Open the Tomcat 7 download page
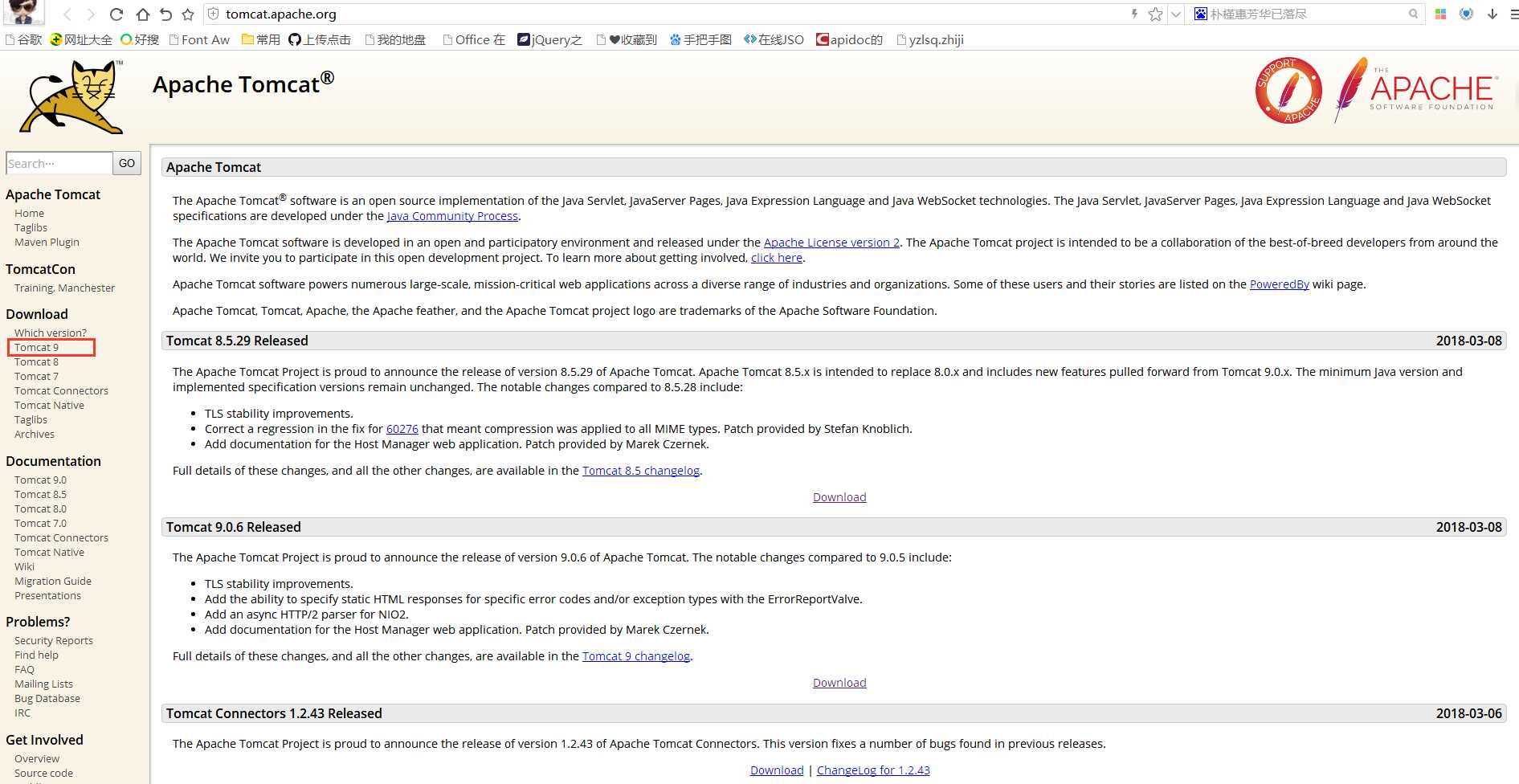 (x=36, y=377)
